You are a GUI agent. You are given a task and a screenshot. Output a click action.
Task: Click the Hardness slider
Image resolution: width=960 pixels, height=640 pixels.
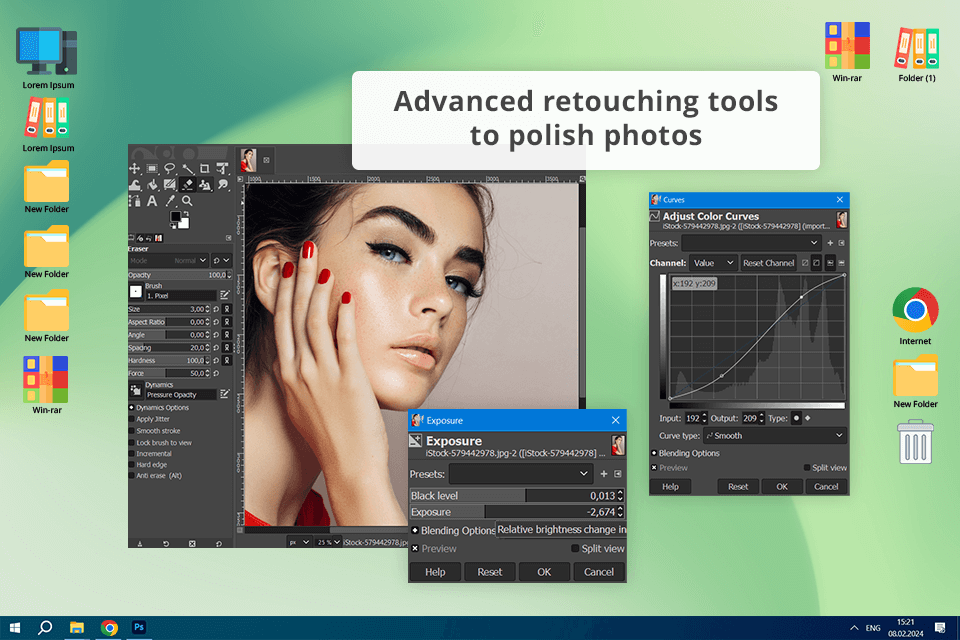pos(169,360)
